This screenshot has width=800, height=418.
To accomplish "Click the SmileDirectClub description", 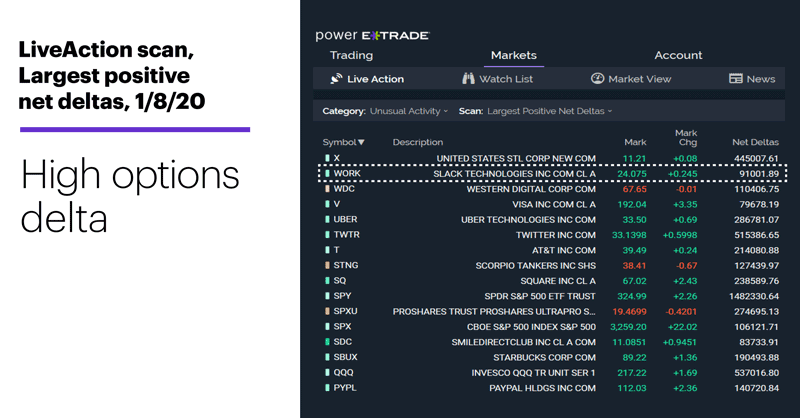I will point(523,342).
